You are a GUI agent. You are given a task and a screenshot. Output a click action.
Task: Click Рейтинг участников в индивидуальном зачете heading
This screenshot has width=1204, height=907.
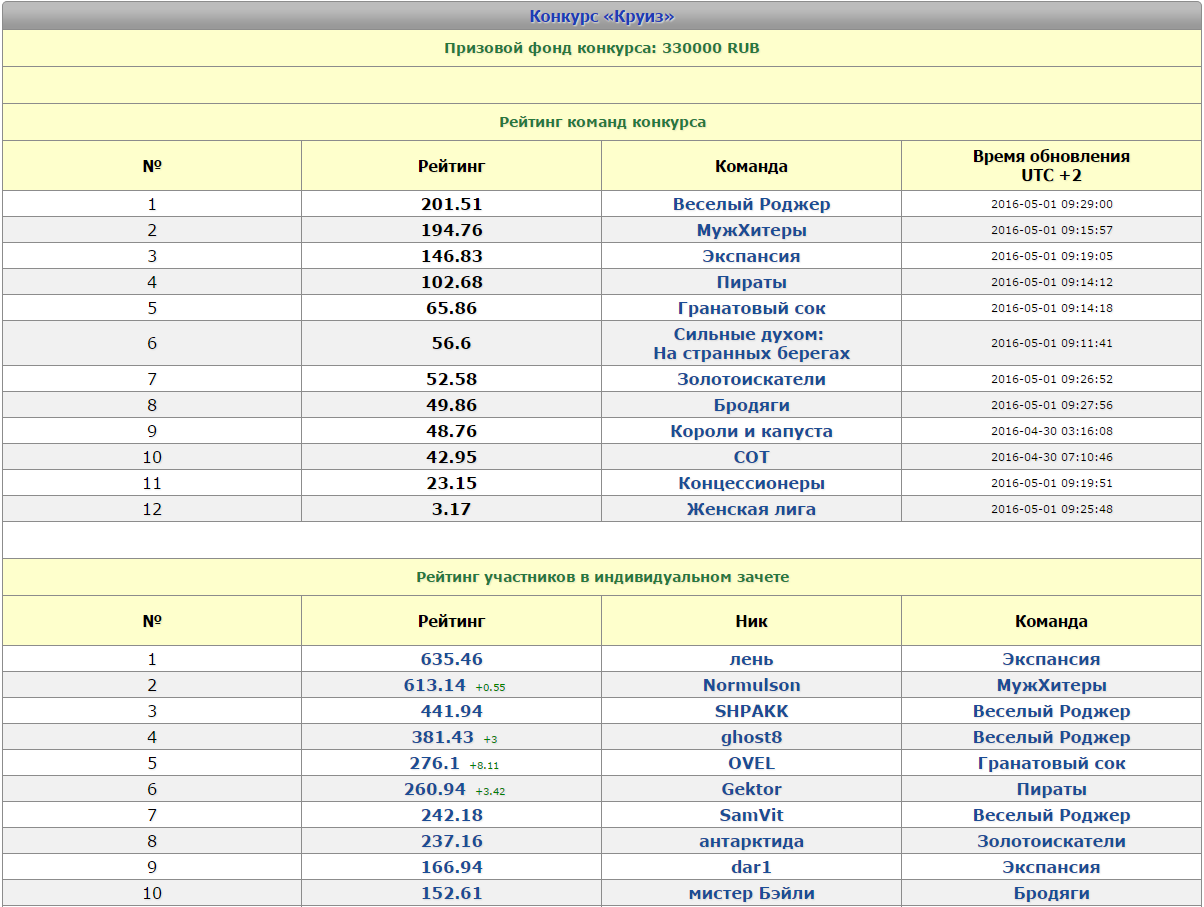click(602, 577)
